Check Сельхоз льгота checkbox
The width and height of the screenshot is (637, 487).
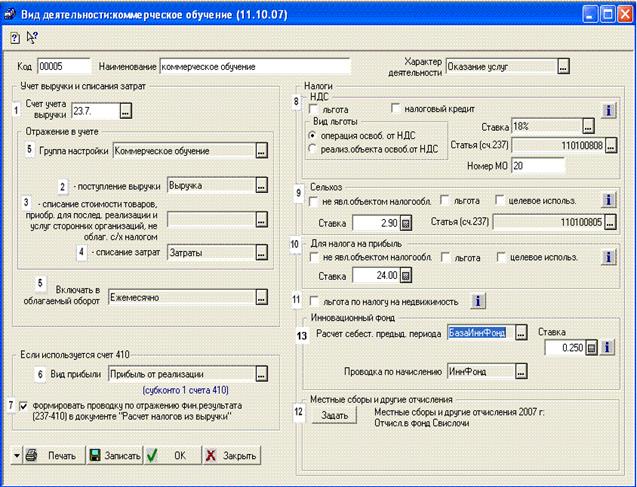tap(445, 201)
